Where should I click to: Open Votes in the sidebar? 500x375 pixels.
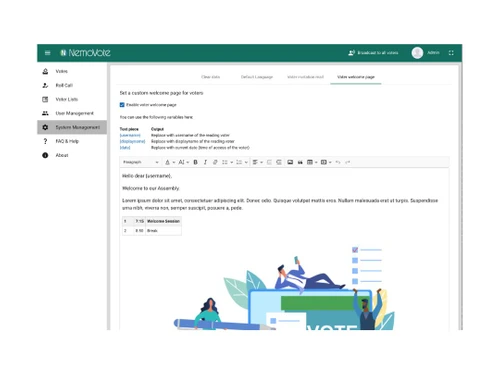[72, 71]
